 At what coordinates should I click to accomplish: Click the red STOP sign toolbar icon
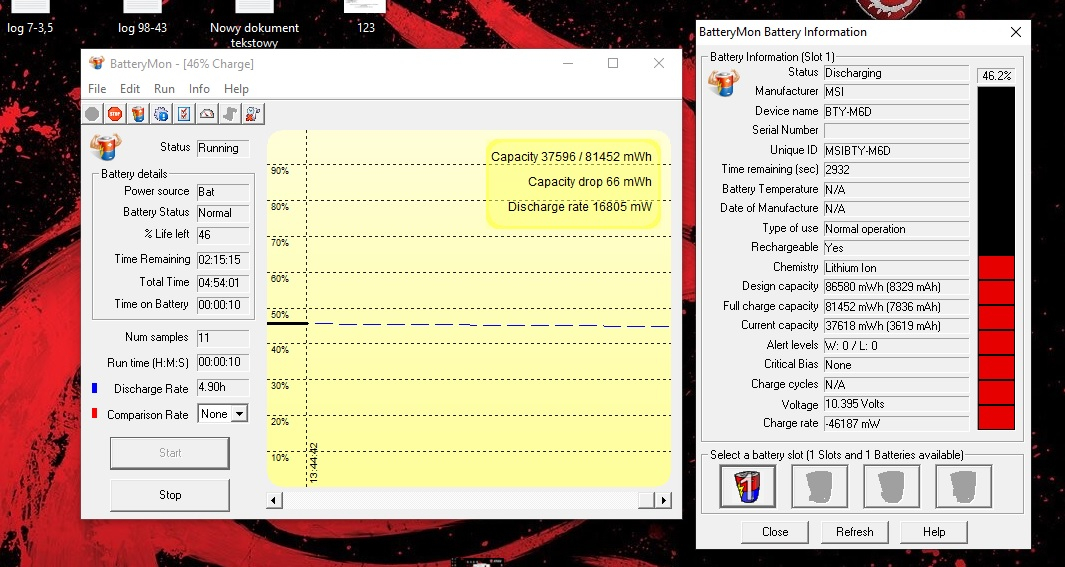[x=115, y=114]
